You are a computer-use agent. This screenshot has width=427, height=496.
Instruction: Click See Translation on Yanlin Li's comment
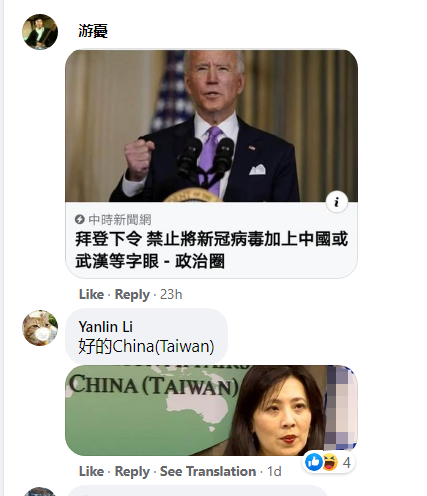(208, 471)
